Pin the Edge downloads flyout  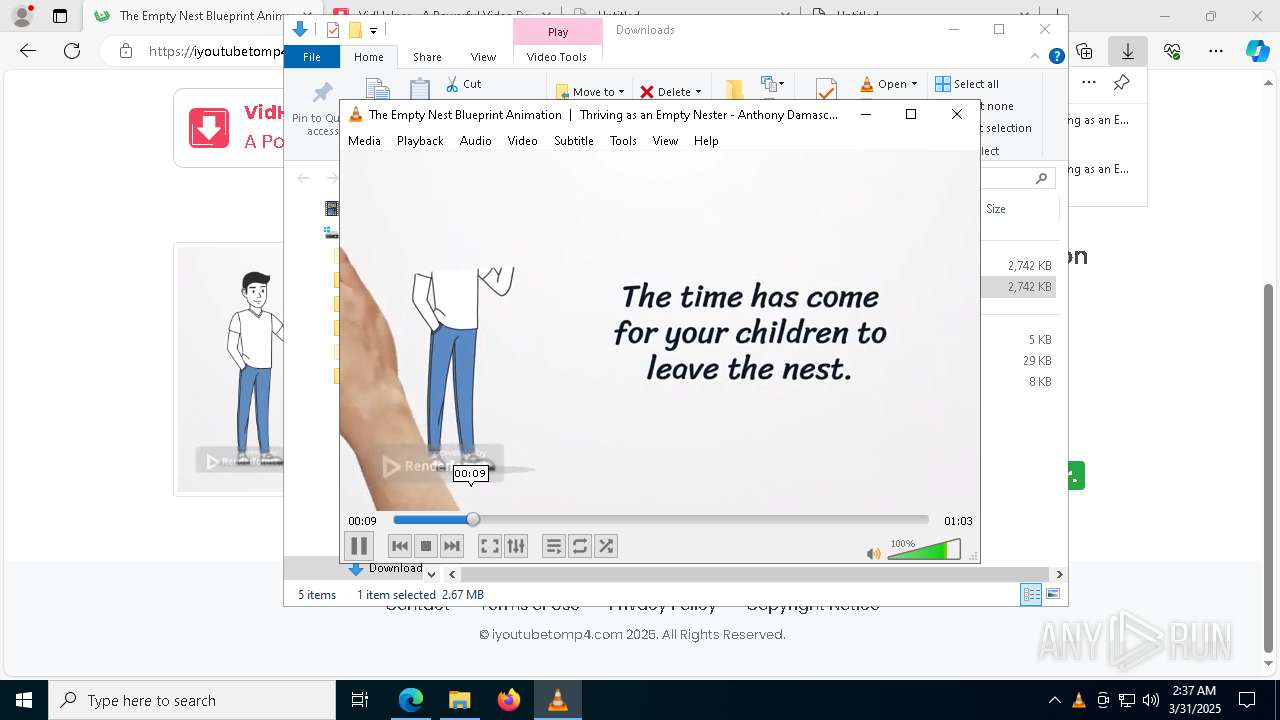click(x=1122, y=83)
